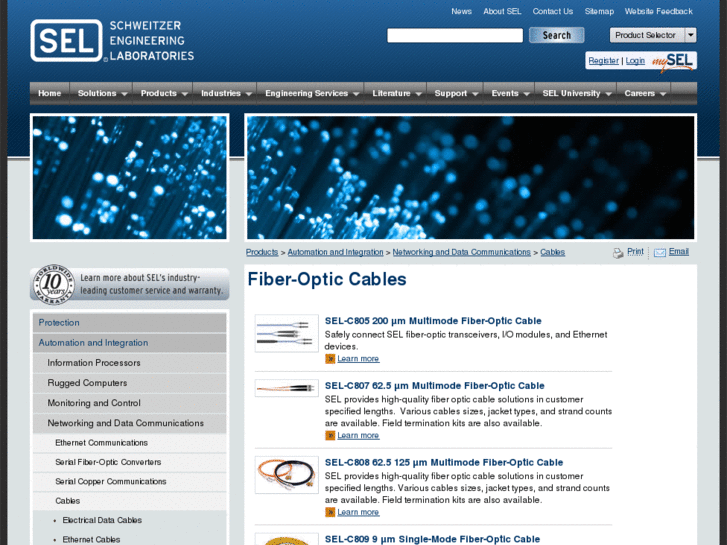Click the search text field

(x=455, y=35)
